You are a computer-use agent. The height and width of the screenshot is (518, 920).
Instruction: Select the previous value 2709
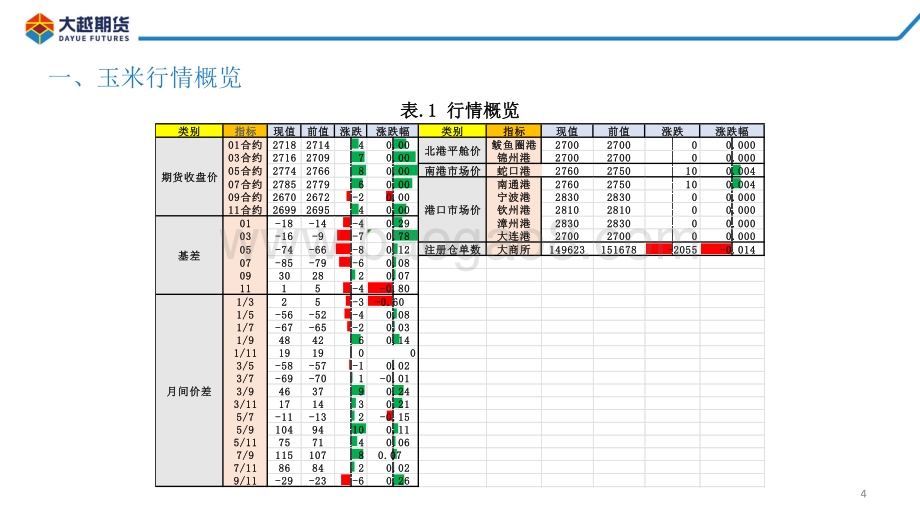coord(317,158)
